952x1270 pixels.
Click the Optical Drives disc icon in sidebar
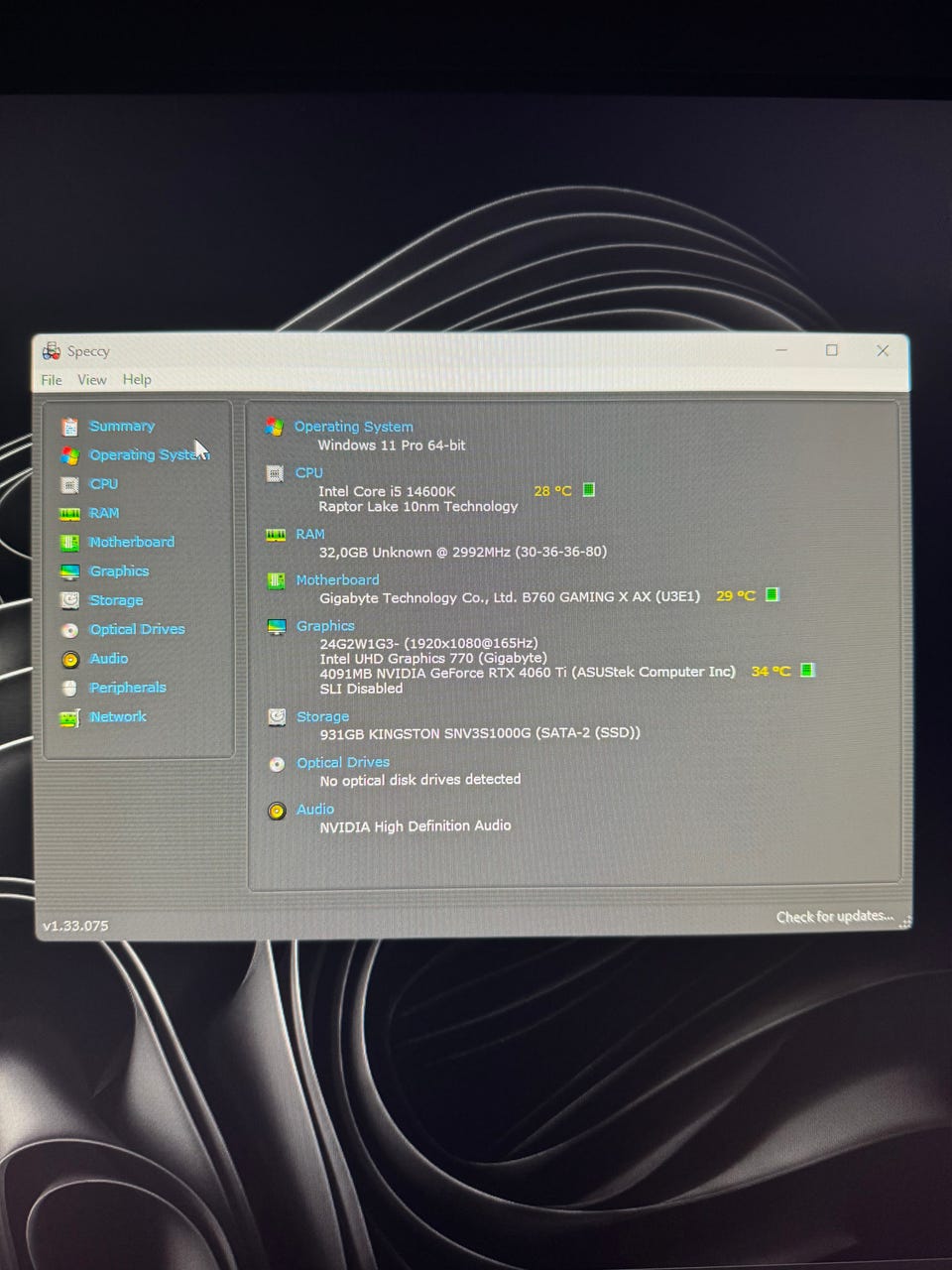coord(69,630)
